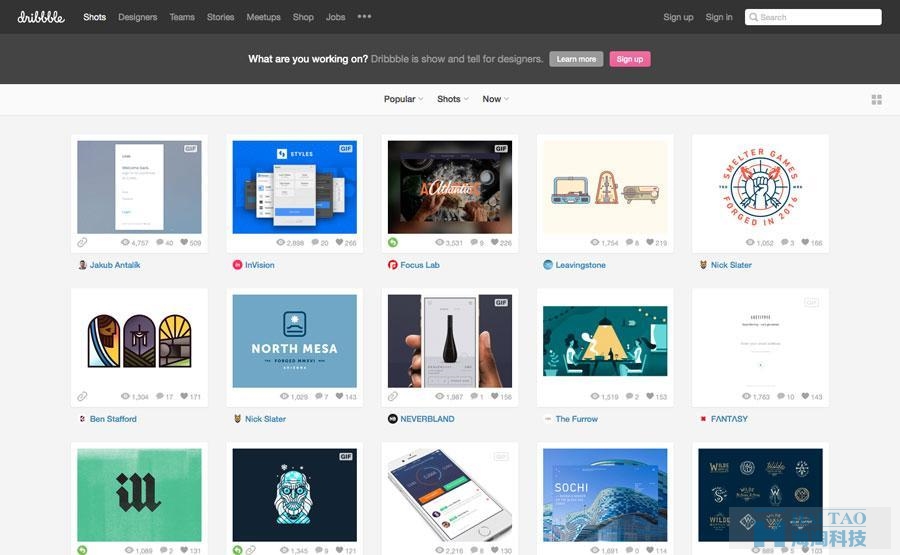900x555 pixels.
Task: Like the NORTH MESA shot via heart icon
Action: [339, 396]
